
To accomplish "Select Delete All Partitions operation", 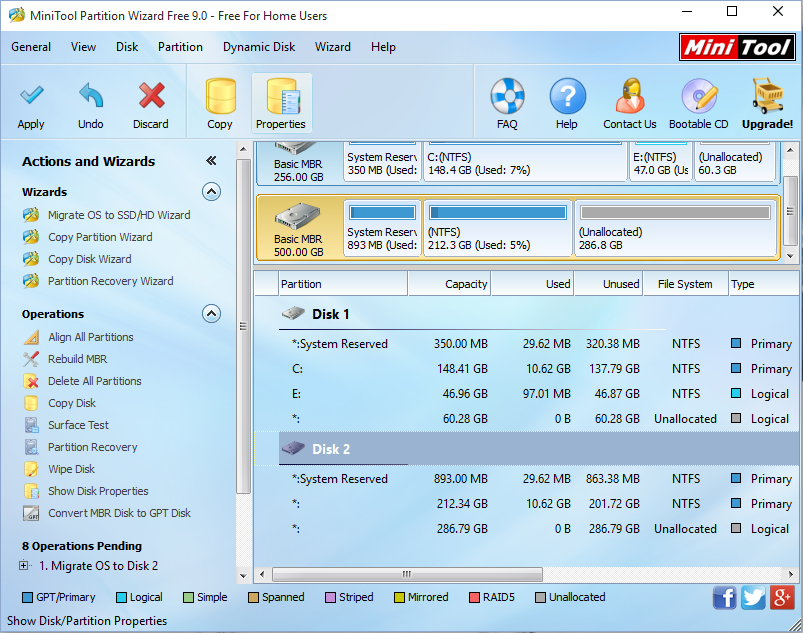I will point(95,381).
